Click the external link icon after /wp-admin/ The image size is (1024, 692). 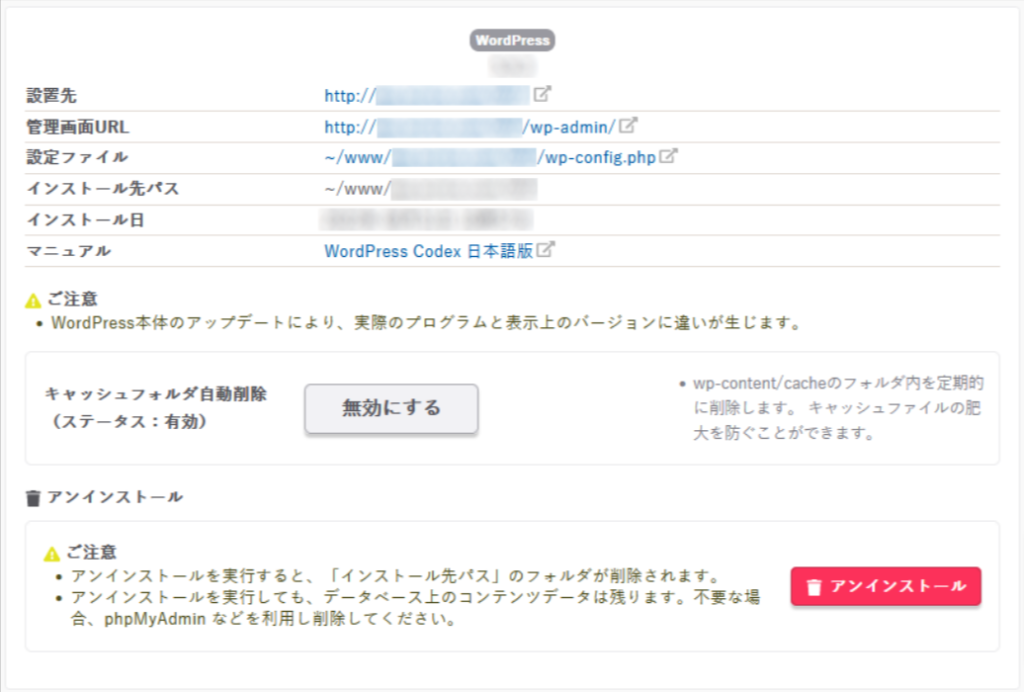pos(628,125)
